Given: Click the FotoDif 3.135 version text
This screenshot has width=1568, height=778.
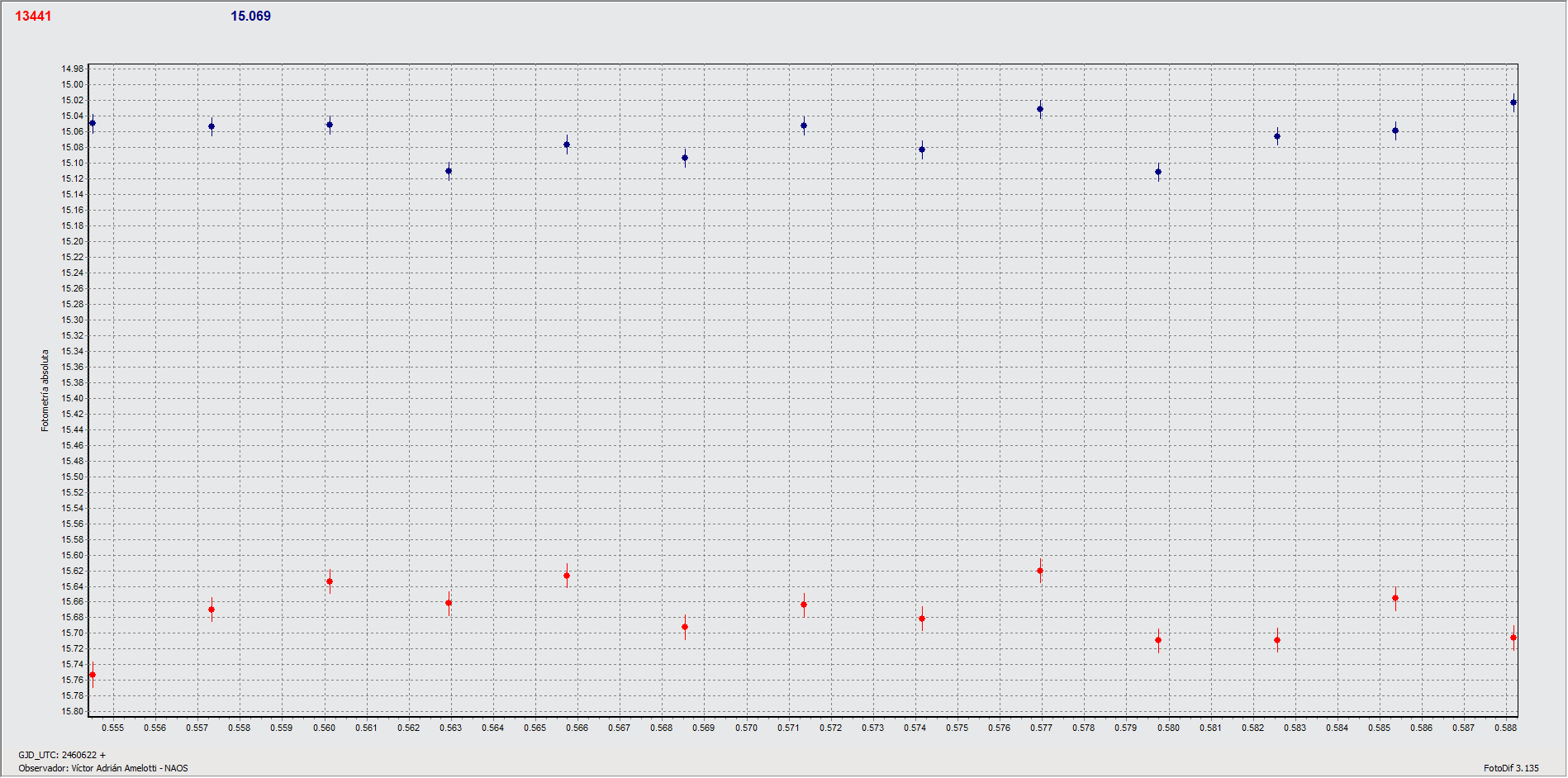Looking at the screenshot, I should click(1511, 768).
